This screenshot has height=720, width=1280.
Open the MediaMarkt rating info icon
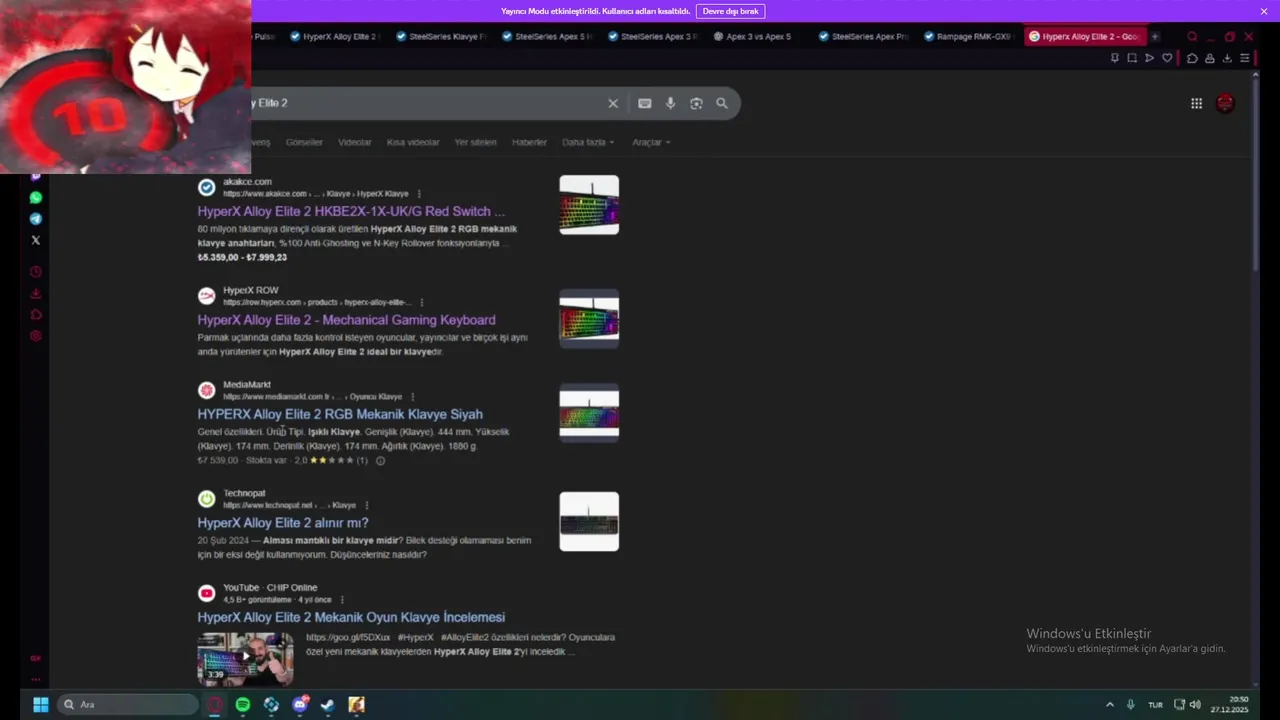(x=380, y=461)
